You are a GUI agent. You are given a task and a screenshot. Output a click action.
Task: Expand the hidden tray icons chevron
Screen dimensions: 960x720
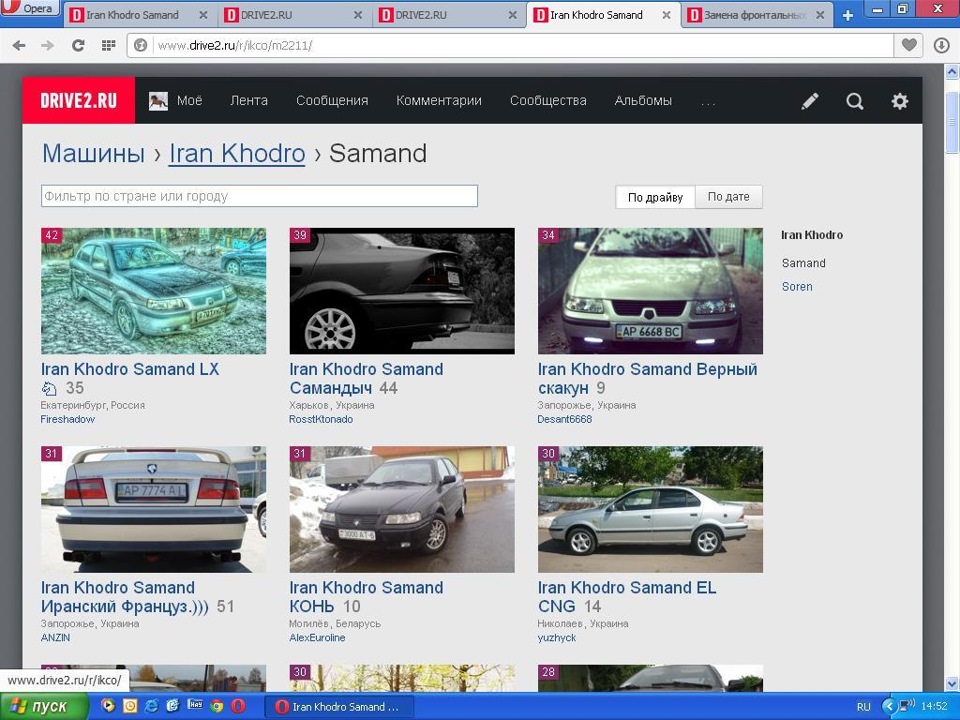(x=888, y=706)
